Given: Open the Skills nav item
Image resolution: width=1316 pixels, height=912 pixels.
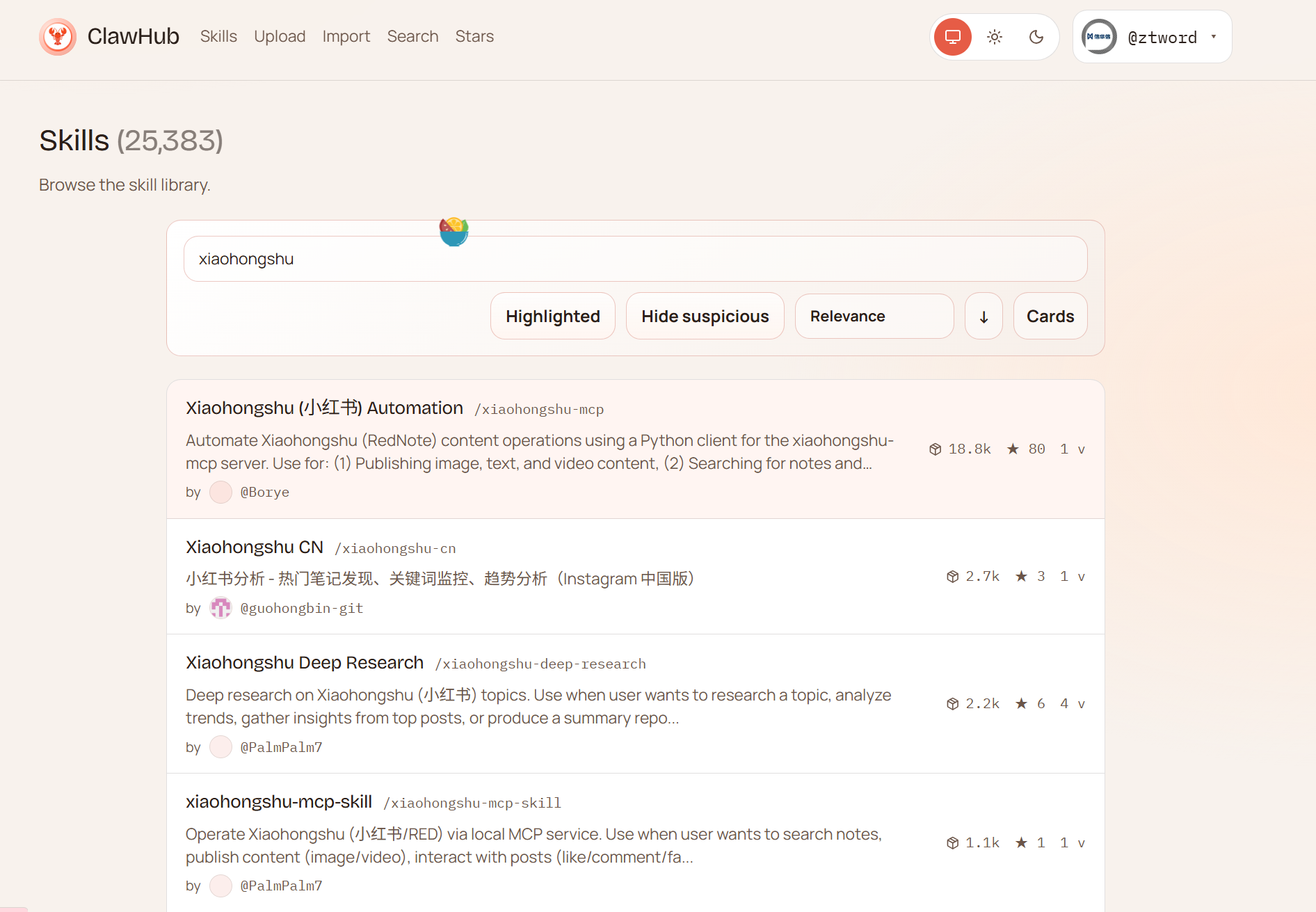Looking at the screenshot, I should tap(218, 36).
